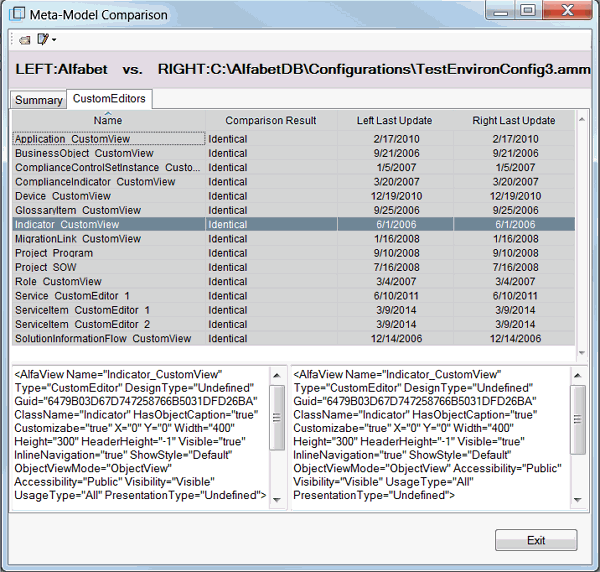Select the CustomEditors tab
This screenshot has height=572, width=600.
[x=108, y=99]
